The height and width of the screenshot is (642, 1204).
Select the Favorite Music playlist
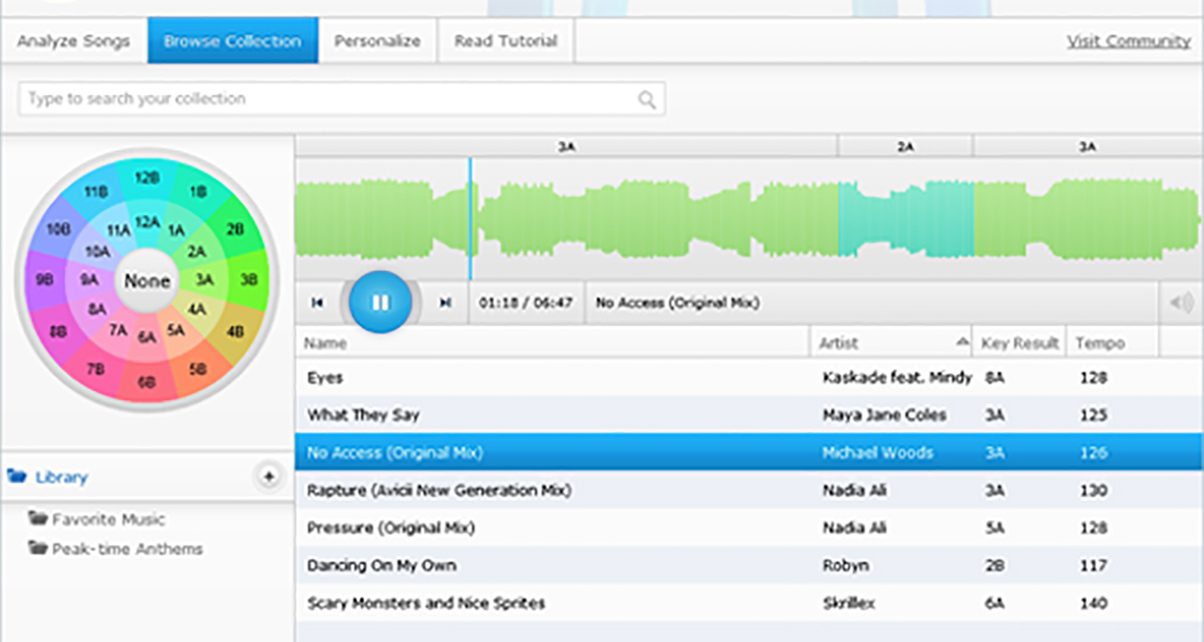[108, 519]
